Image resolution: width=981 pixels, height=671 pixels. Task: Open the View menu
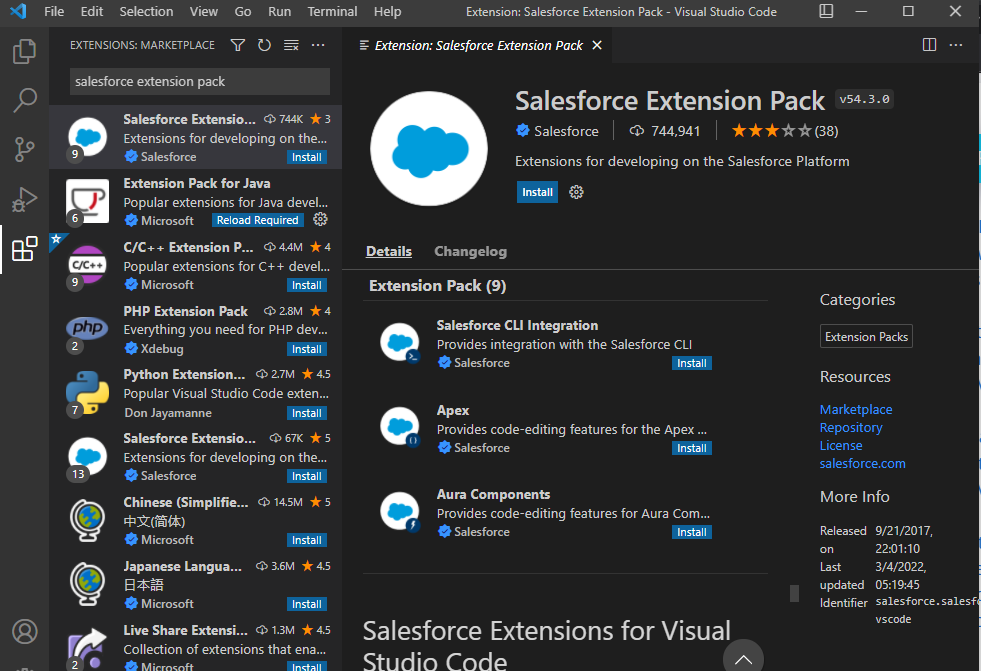click(204, 11)
